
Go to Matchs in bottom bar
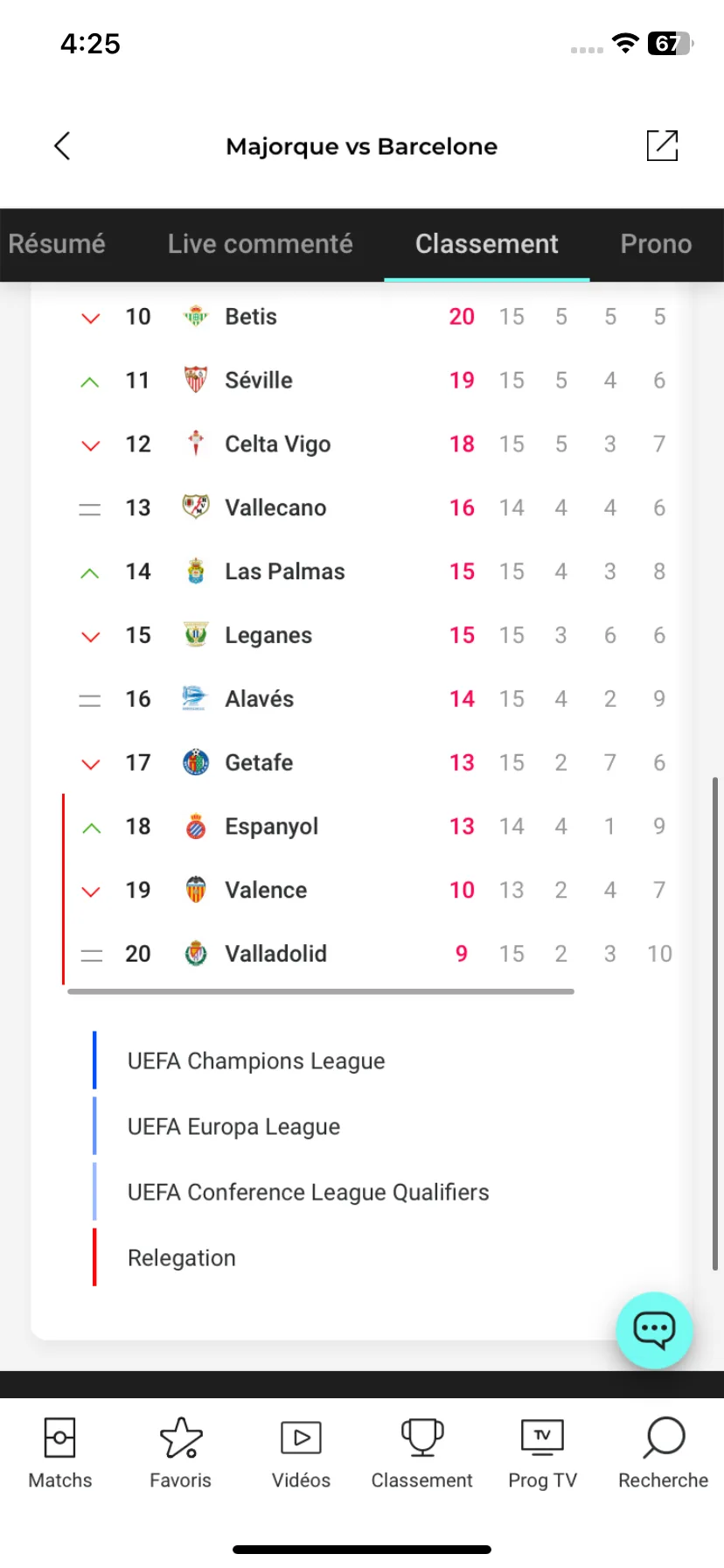point(59,1452)
